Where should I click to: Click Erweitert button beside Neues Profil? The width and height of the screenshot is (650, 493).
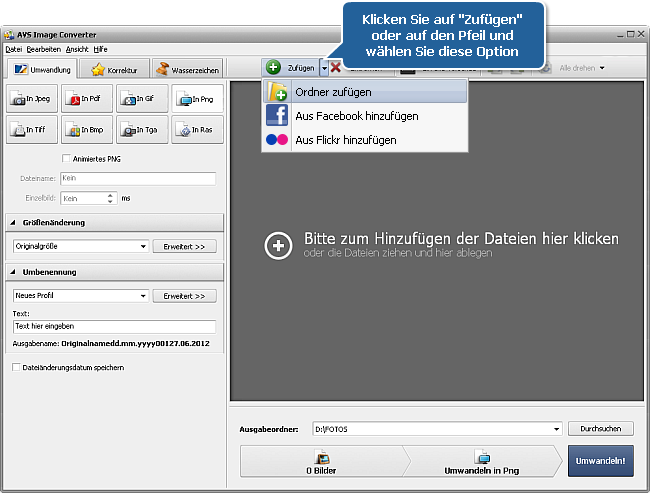point(184,296)
